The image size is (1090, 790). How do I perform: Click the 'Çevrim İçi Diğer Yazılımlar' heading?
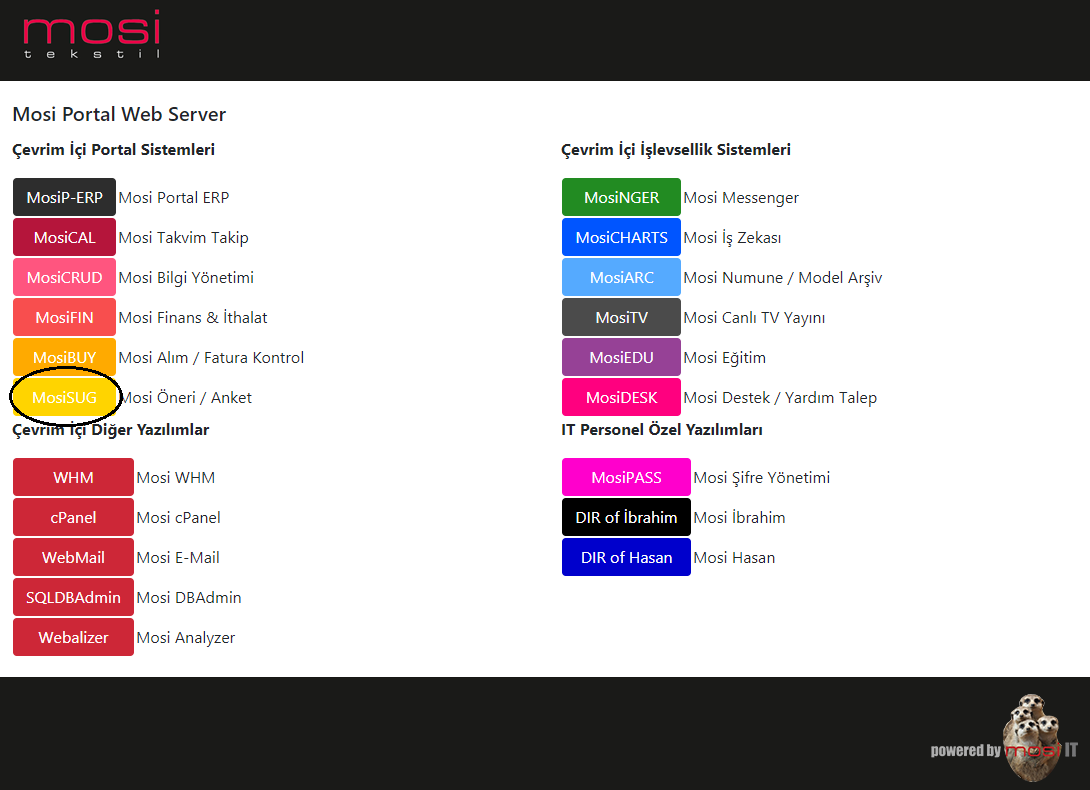pos(111,430)
